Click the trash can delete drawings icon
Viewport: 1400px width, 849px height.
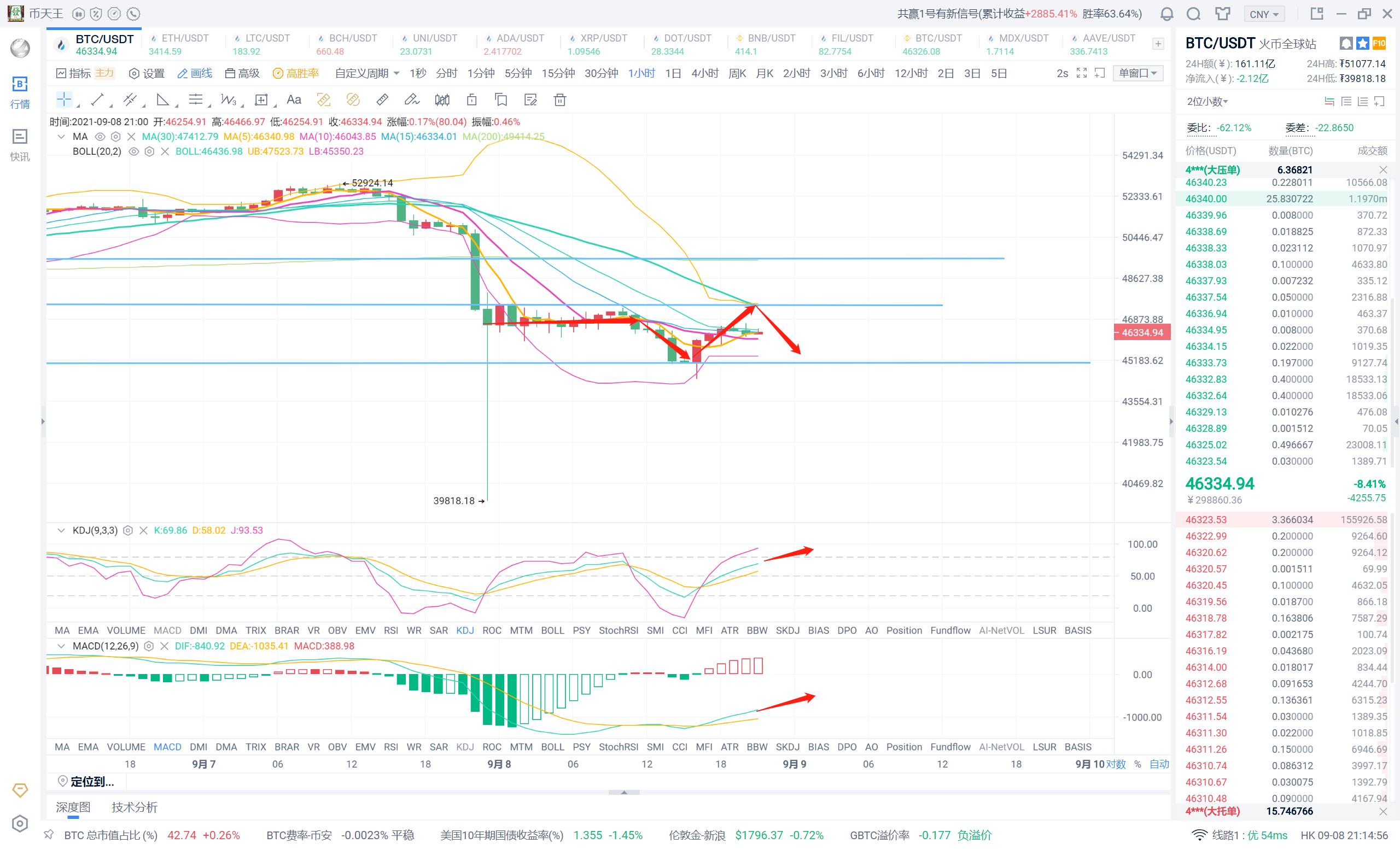click(559, 101)
